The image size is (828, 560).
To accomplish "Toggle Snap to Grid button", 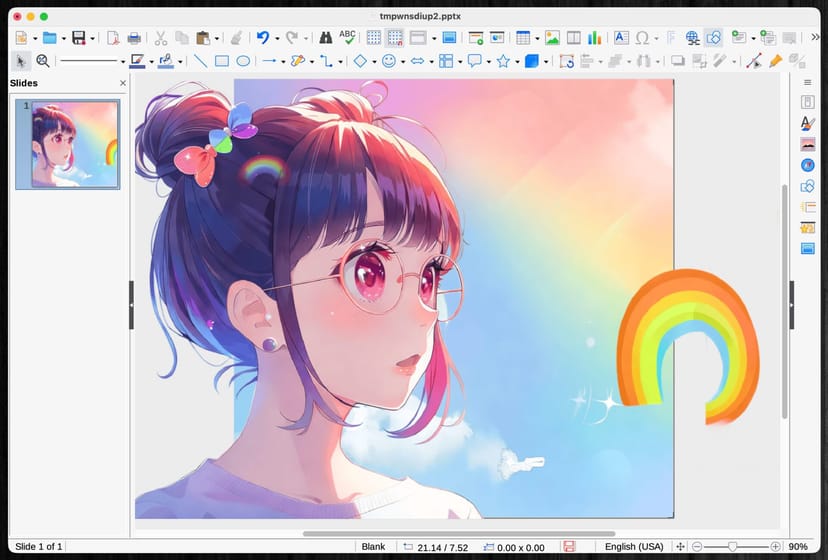I will [x=395, y=38].
